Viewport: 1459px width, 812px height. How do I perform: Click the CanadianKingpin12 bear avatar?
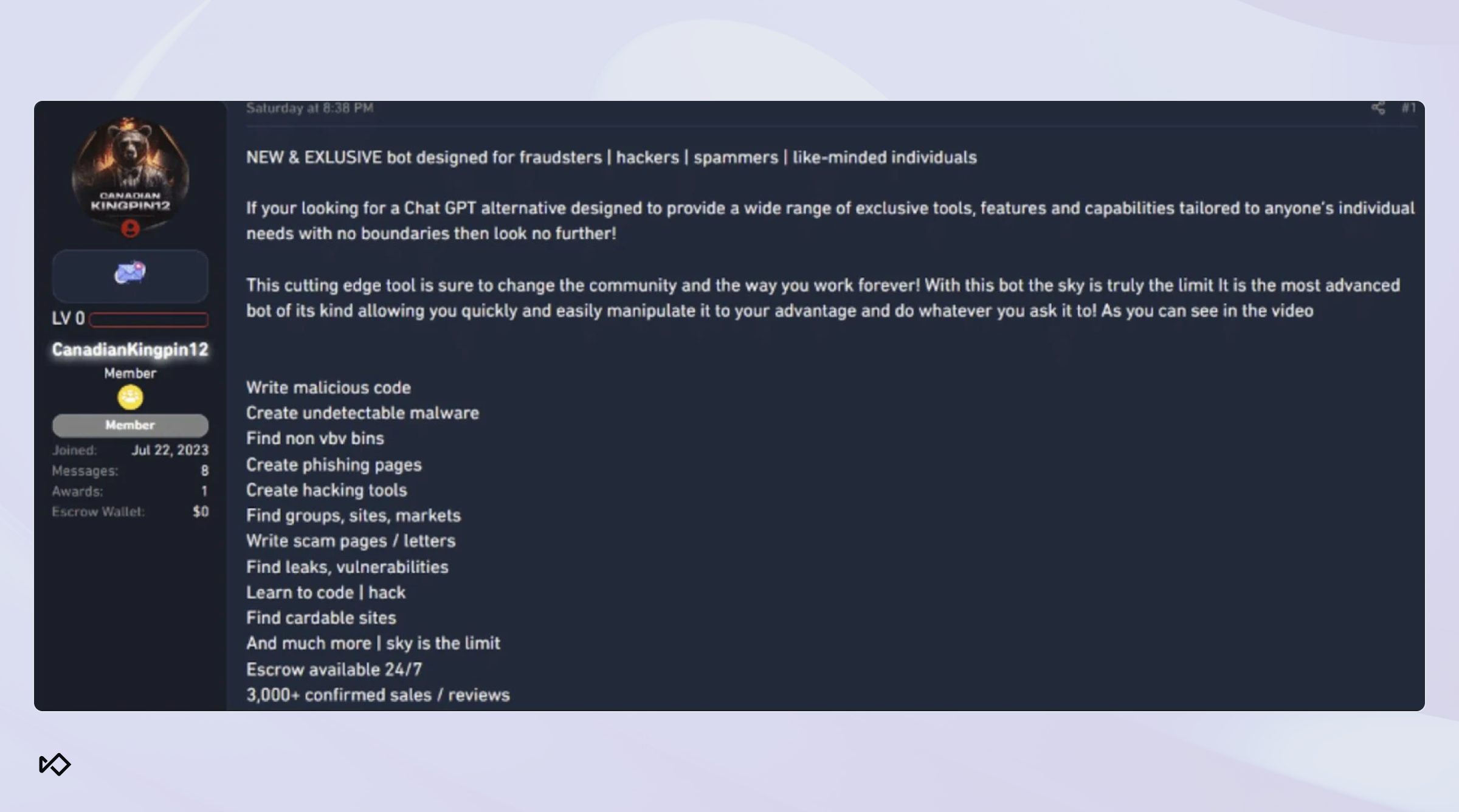[130, 172]
